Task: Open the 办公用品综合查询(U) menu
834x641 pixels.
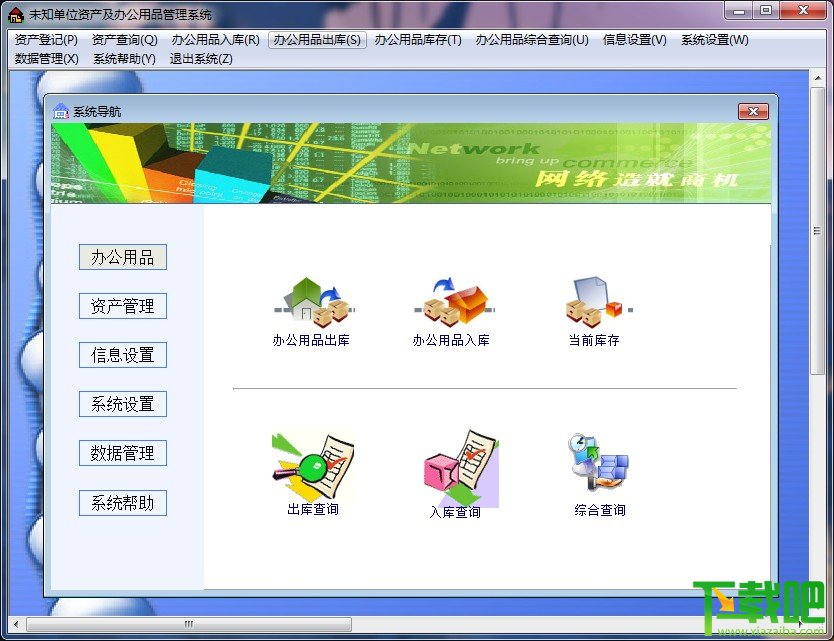Action: (532, 40)
